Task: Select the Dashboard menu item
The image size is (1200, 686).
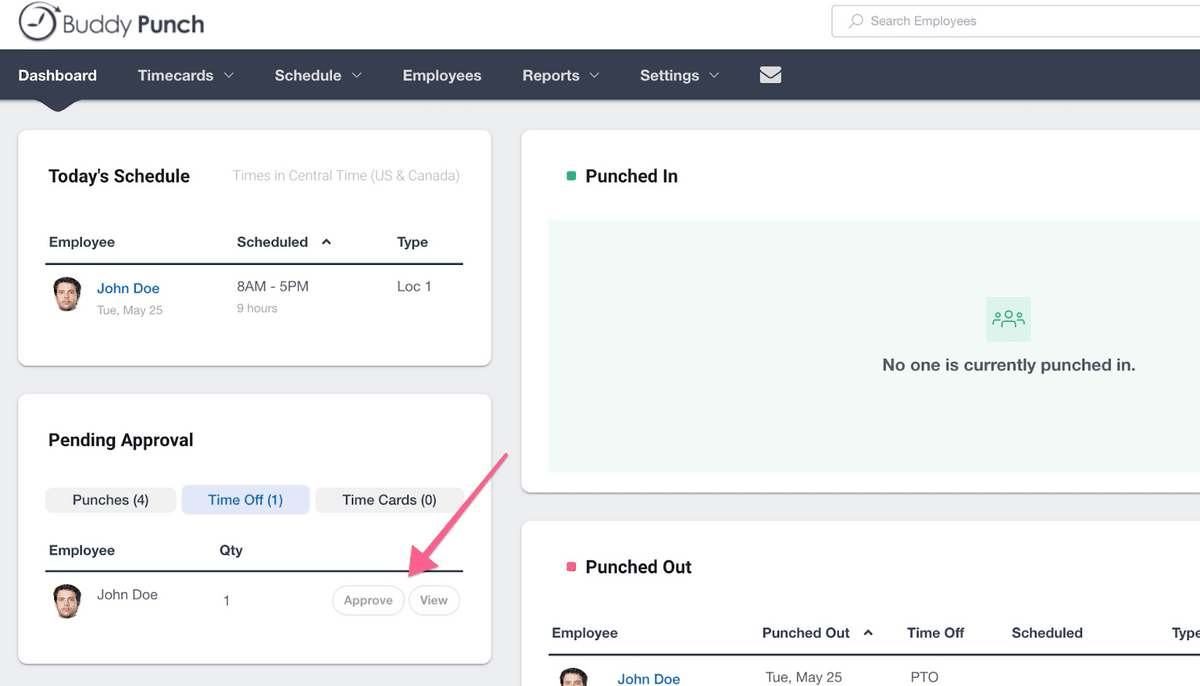Action: pos(57,75)
